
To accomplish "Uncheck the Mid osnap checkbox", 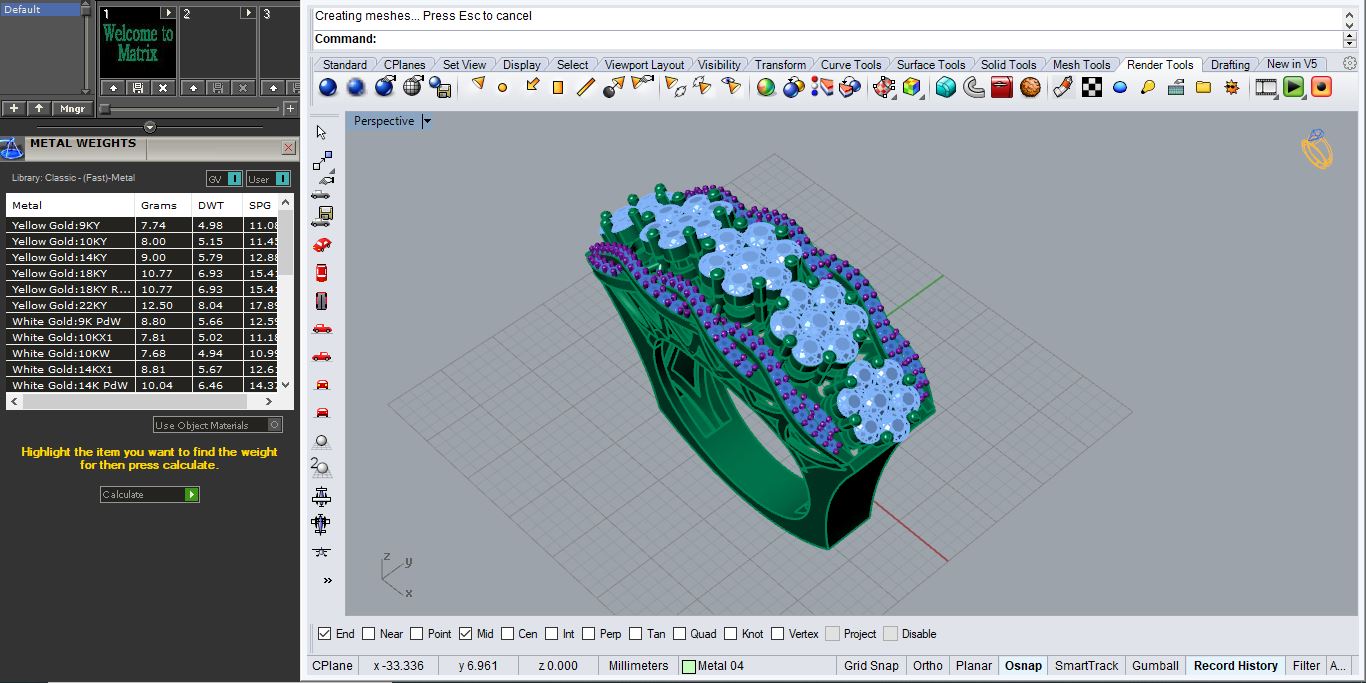I will coord(466,633).
